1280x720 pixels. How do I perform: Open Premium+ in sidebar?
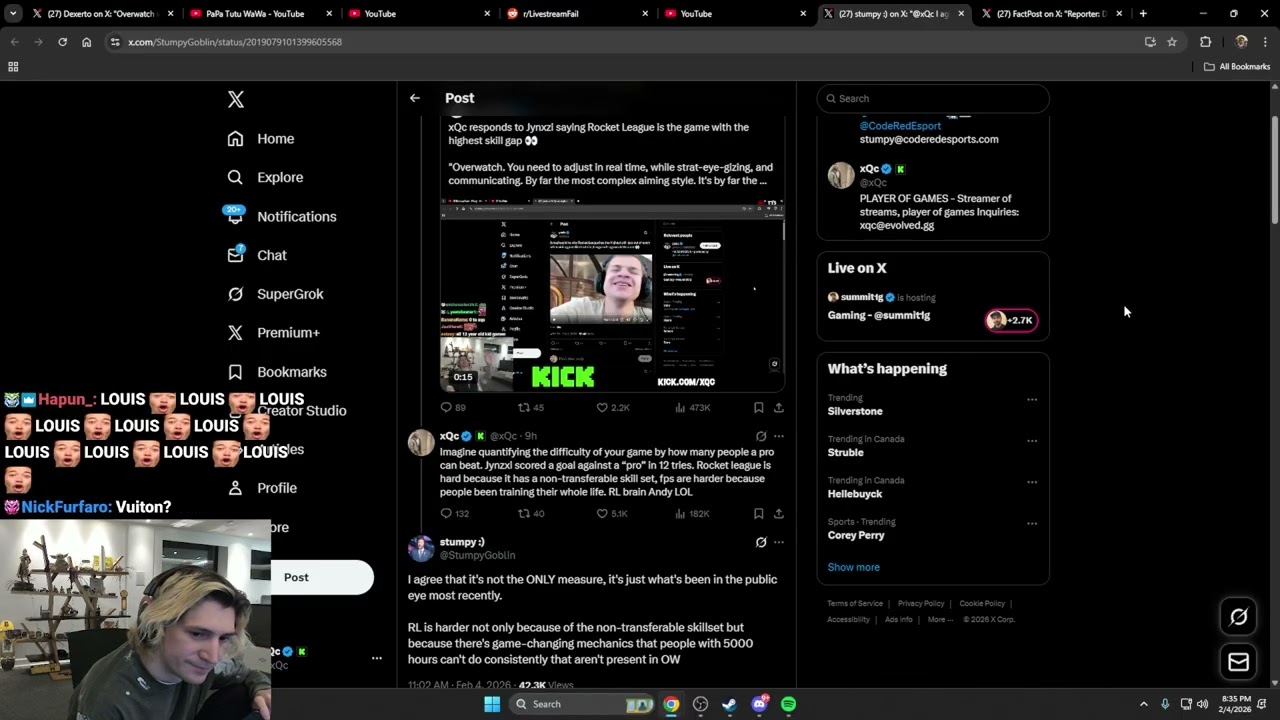(273, 333)
